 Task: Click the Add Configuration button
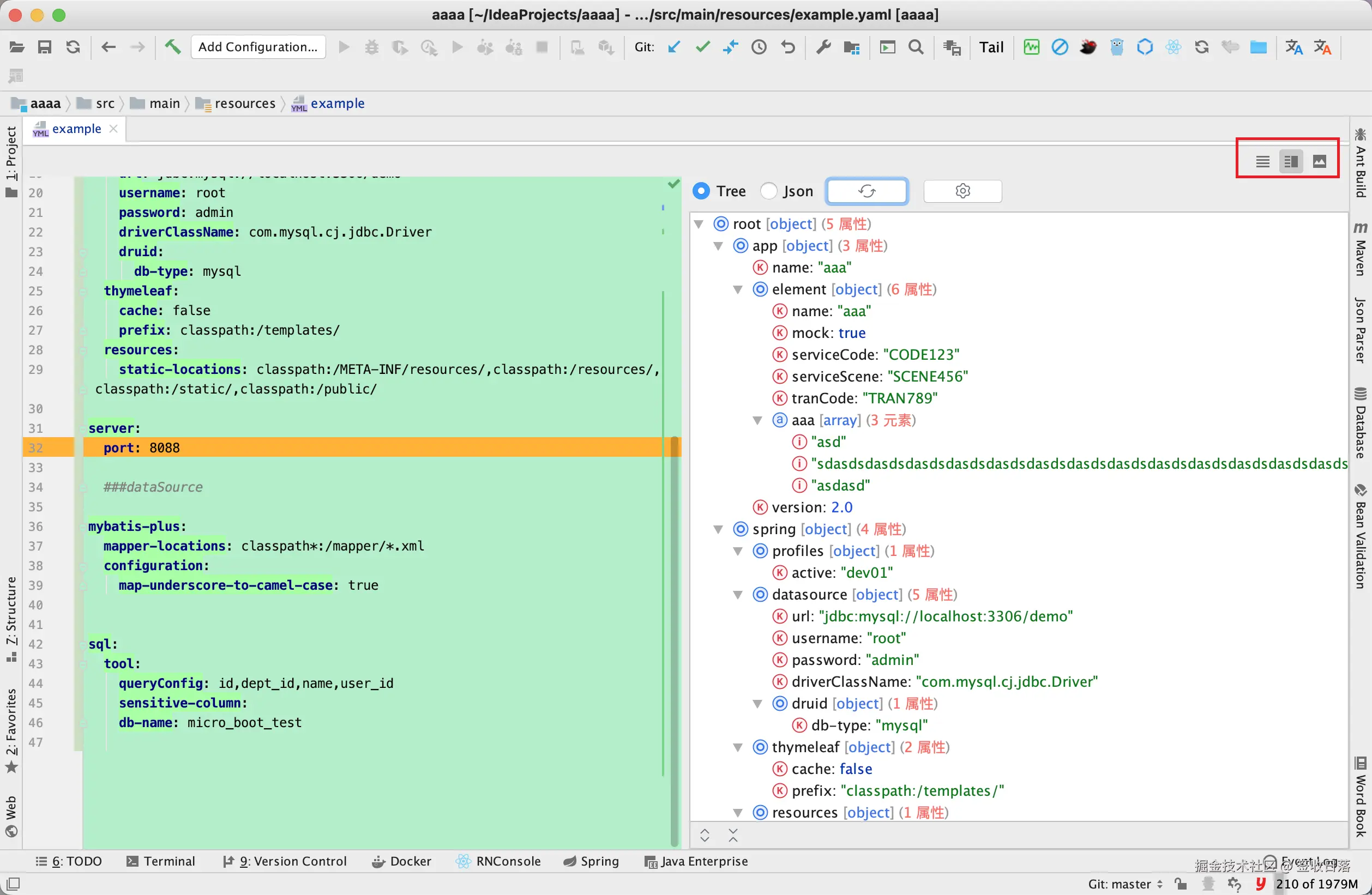point(258,47)
